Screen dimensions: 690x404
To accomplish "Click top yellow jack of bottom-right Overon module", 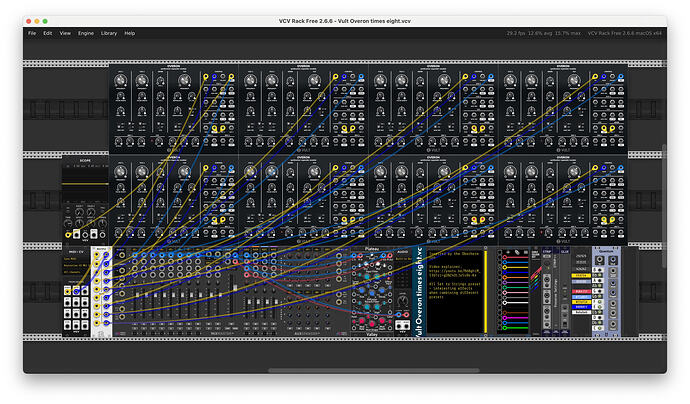I will [x=595, y=168].
